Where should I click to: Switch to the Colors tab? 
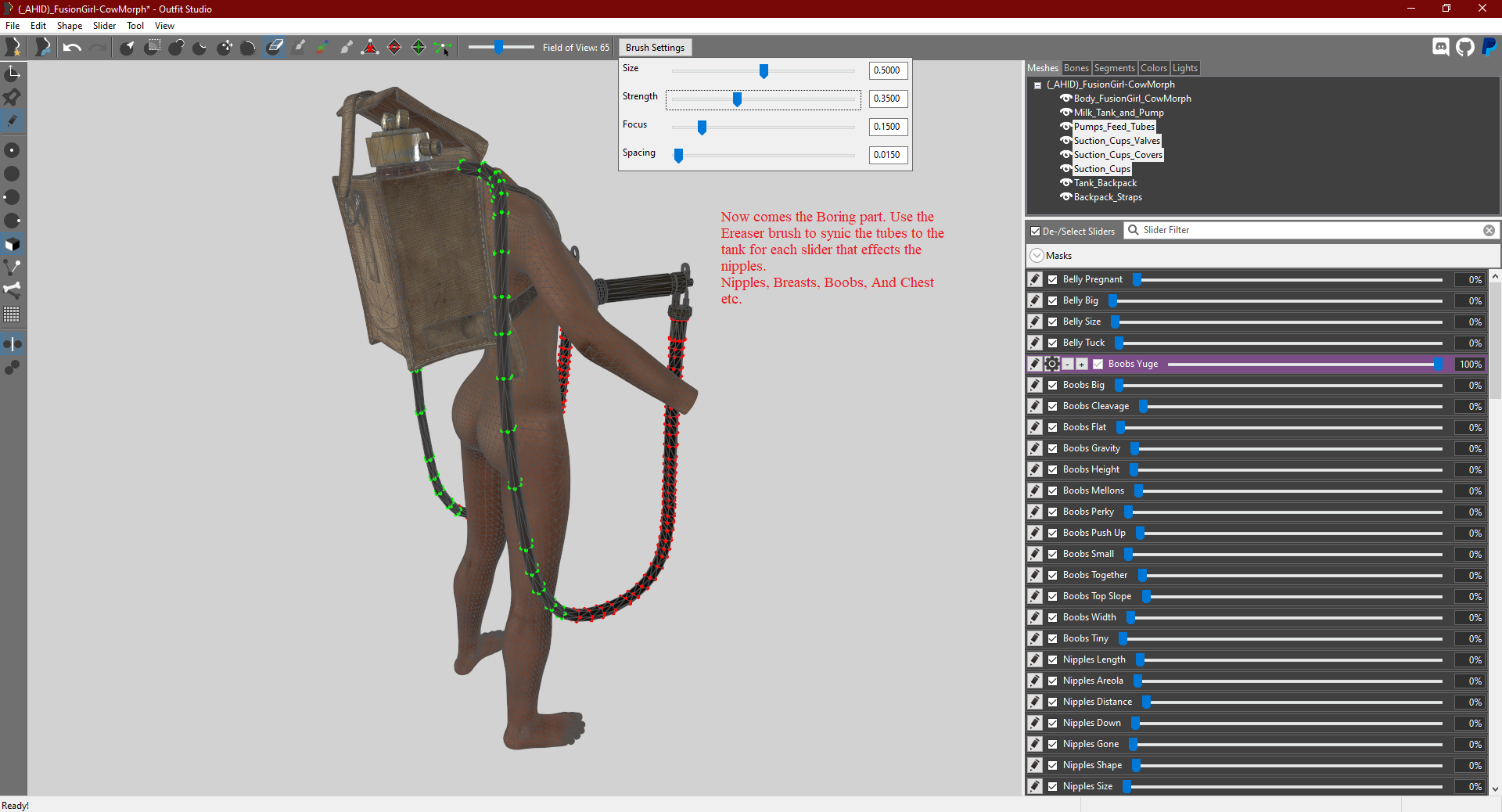(1154, 68)
